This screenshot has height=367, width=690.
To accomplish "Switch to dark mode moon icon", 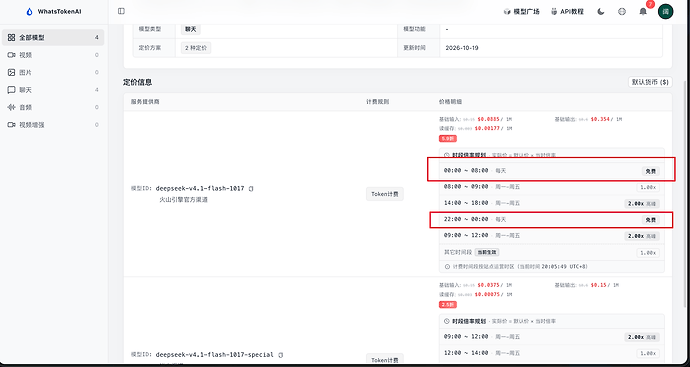I will point(601,12).
